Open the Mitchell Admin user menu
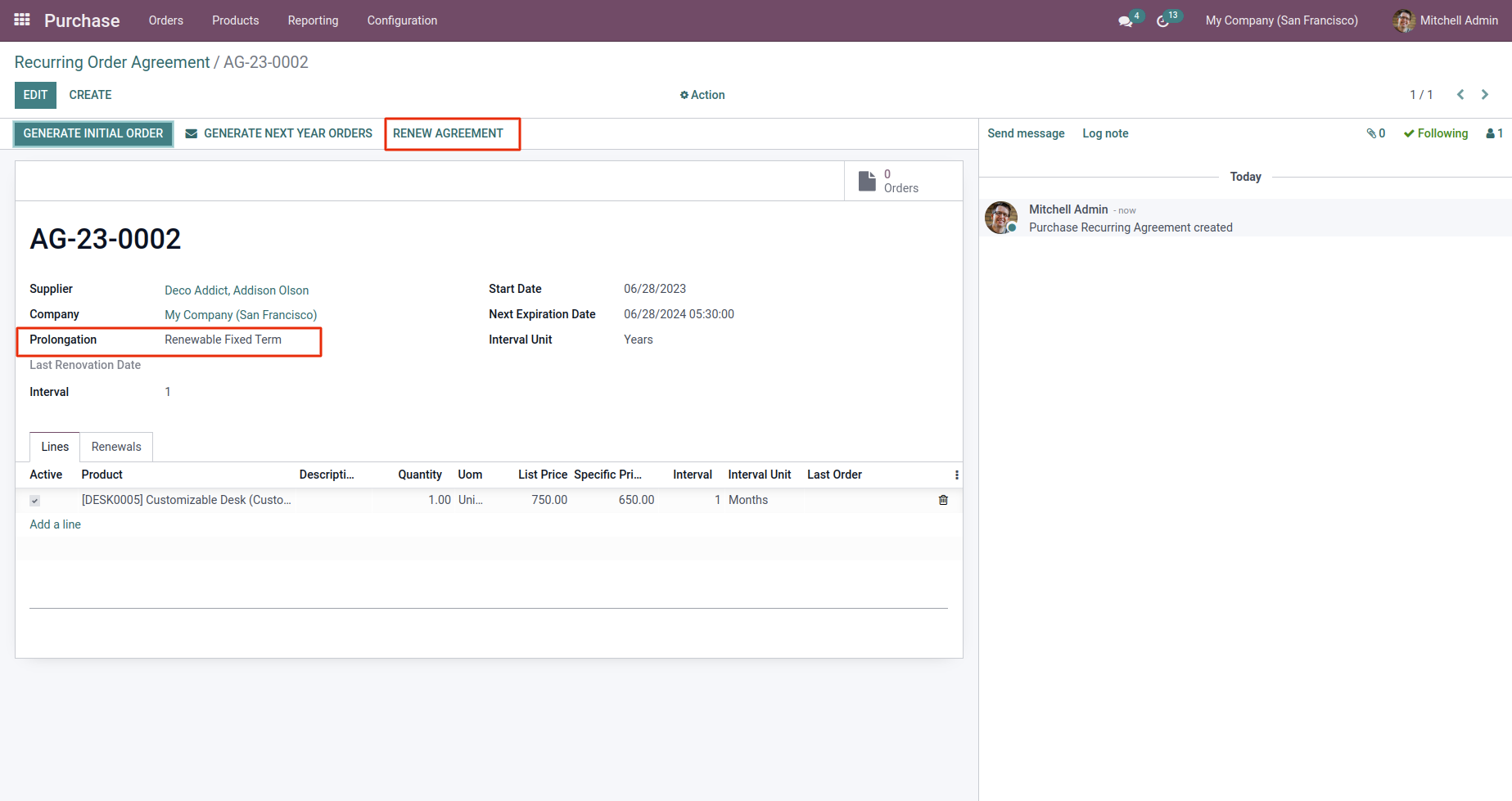Screen dimensions: 1512x801 1446,20
